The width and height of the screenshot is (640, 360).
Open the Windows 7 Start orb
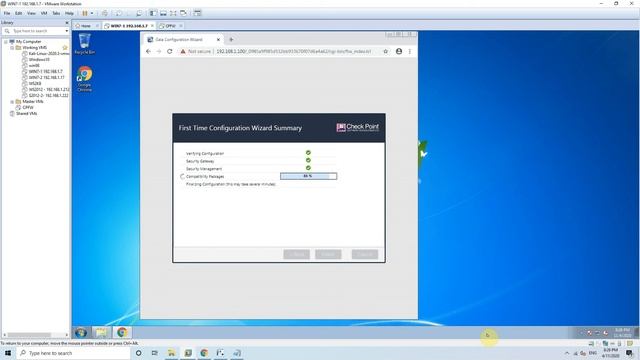(81, 332)
